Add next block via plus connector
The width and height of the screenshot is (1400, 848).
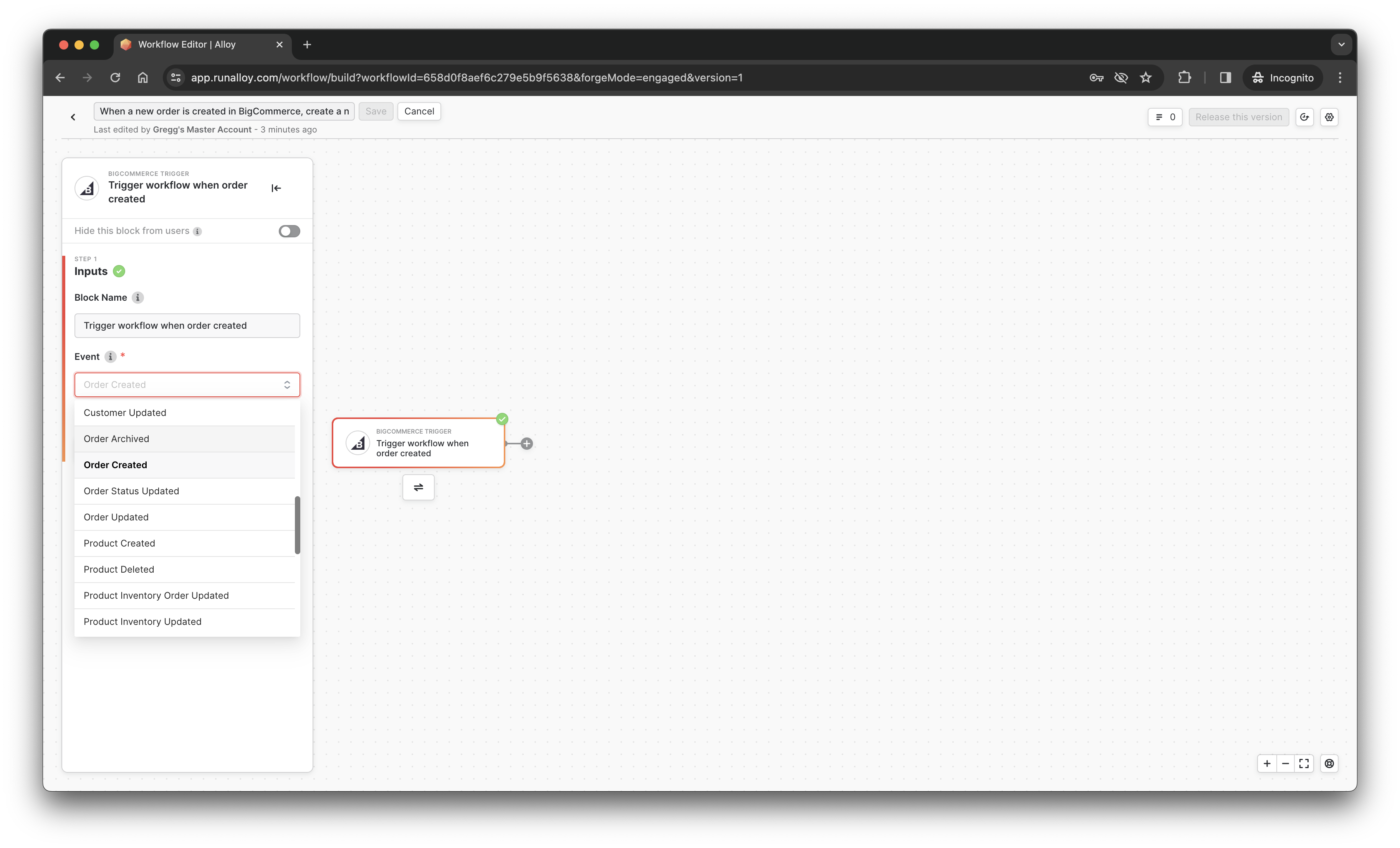click(527, 443)
